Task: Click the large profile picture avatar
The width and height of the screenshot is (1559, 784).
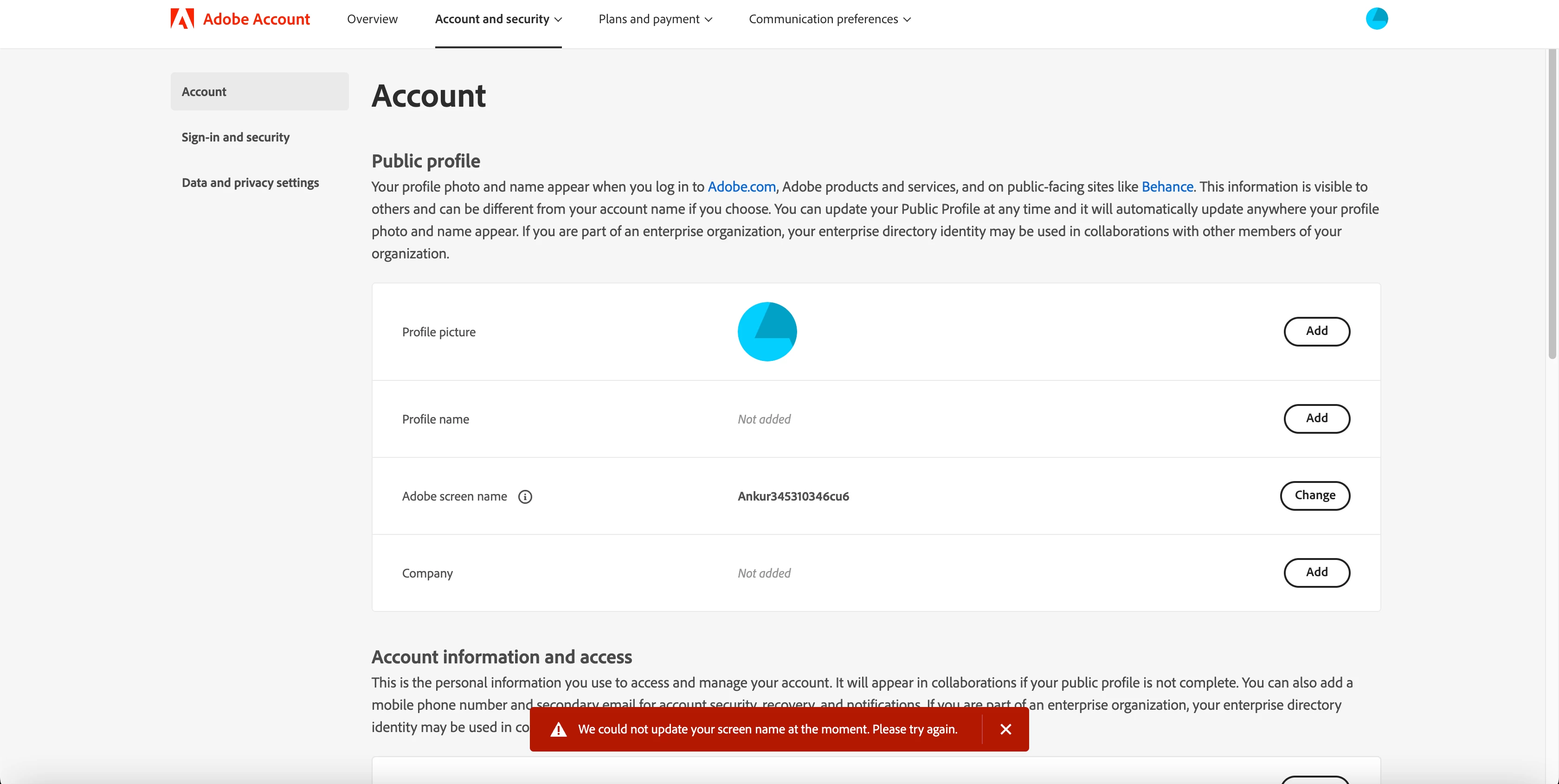Action: point(767,332)
